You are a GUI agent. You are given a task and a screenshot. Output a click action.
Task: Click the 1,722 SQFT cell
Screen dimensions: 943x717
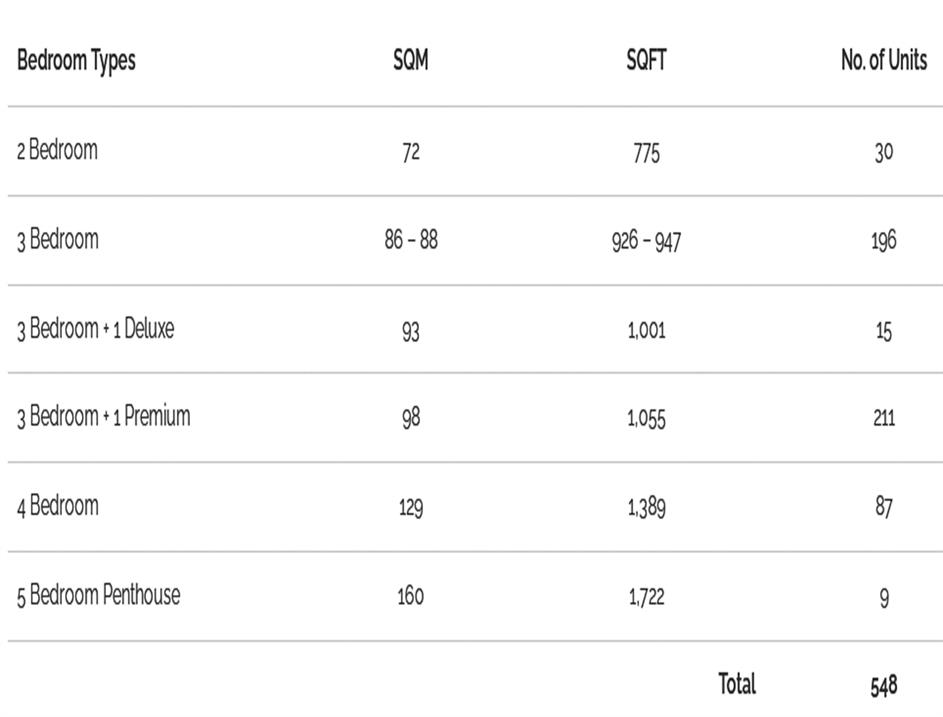pos(646,597)
